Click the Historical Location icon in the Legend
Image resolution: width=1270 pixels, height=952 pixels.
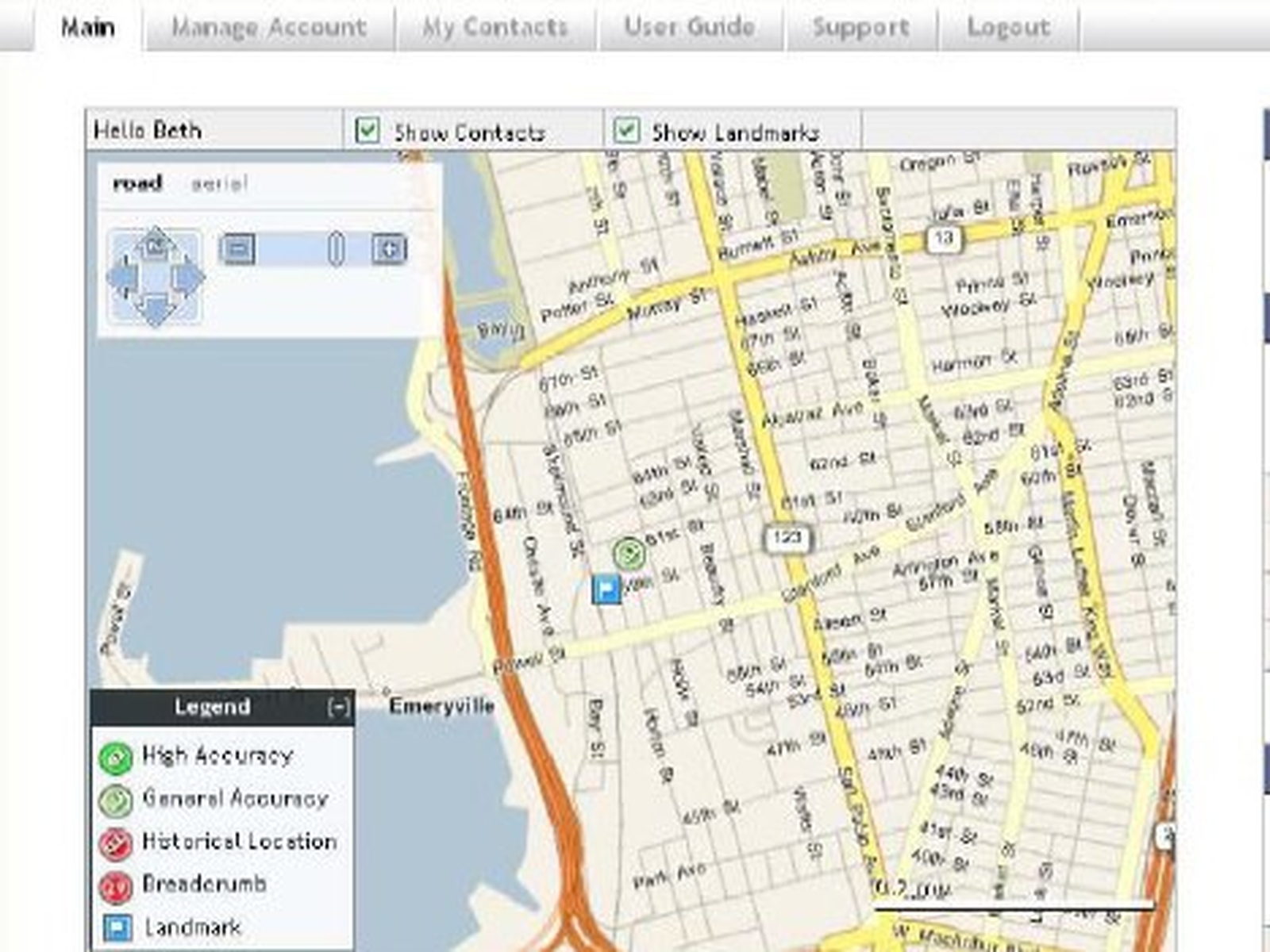116,842
